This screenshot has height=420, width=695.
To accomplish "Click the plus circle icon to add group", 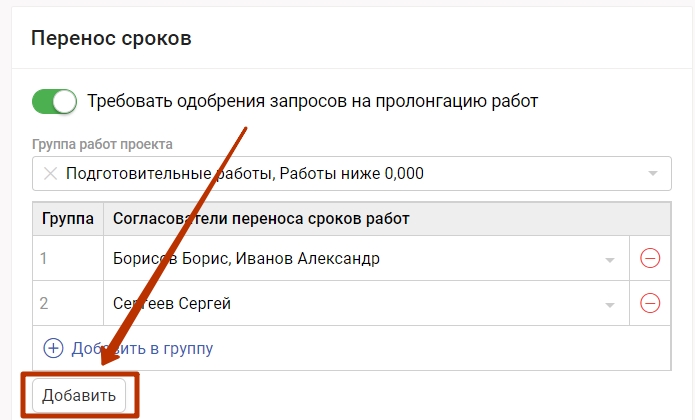I will tap(53, 348).
